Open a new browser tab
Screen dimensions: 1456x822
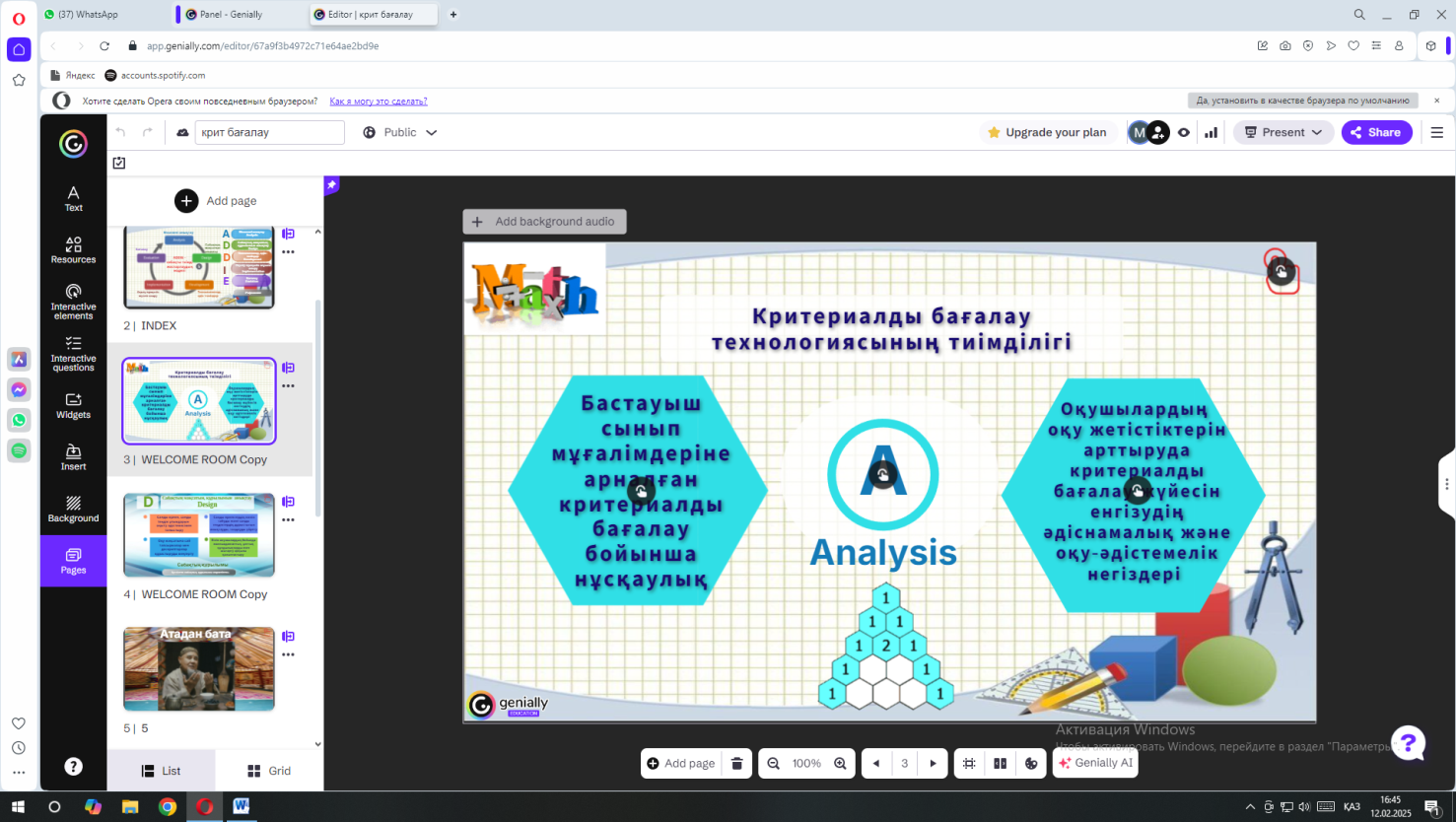coord(453,15)
